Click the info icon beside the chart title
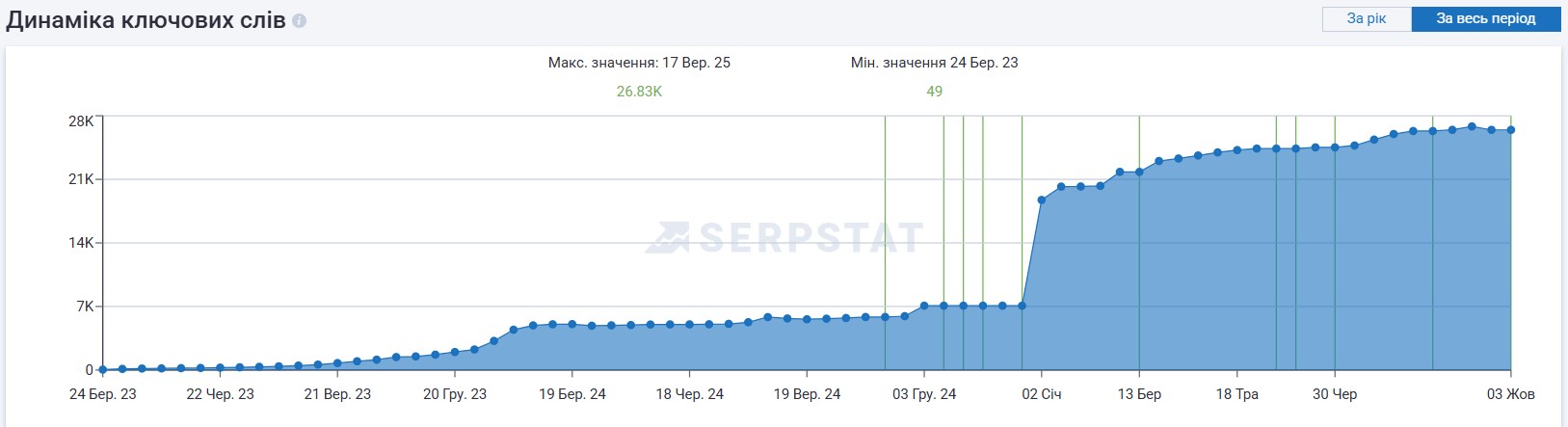This screenshot has height=427, width=1568. point(300,20)
